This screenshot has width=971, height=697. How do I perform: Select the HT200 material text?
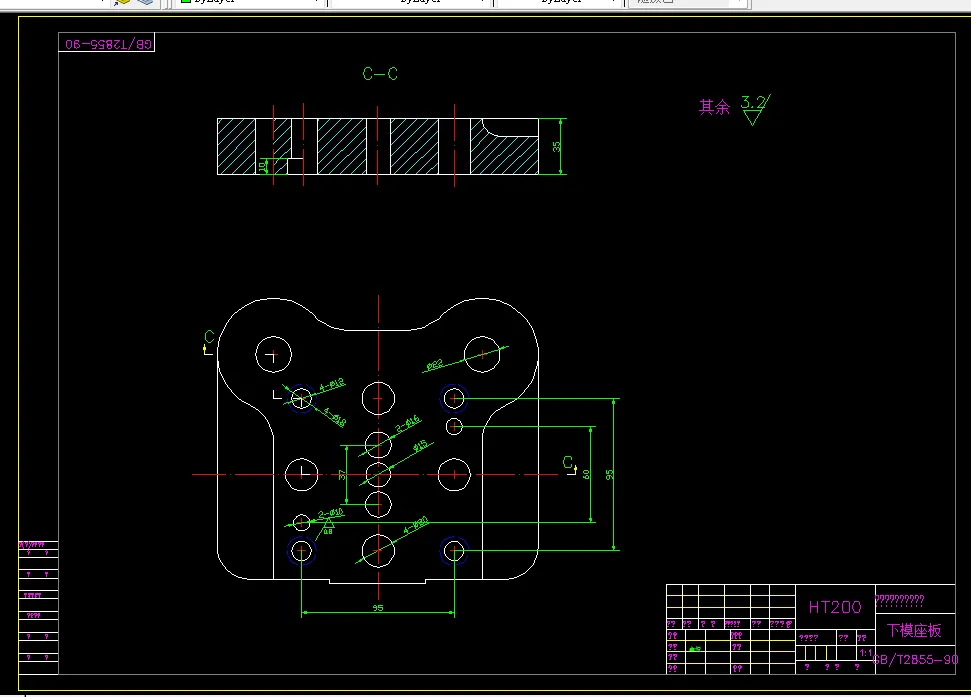pyautogui.click(x=835, y=607)
